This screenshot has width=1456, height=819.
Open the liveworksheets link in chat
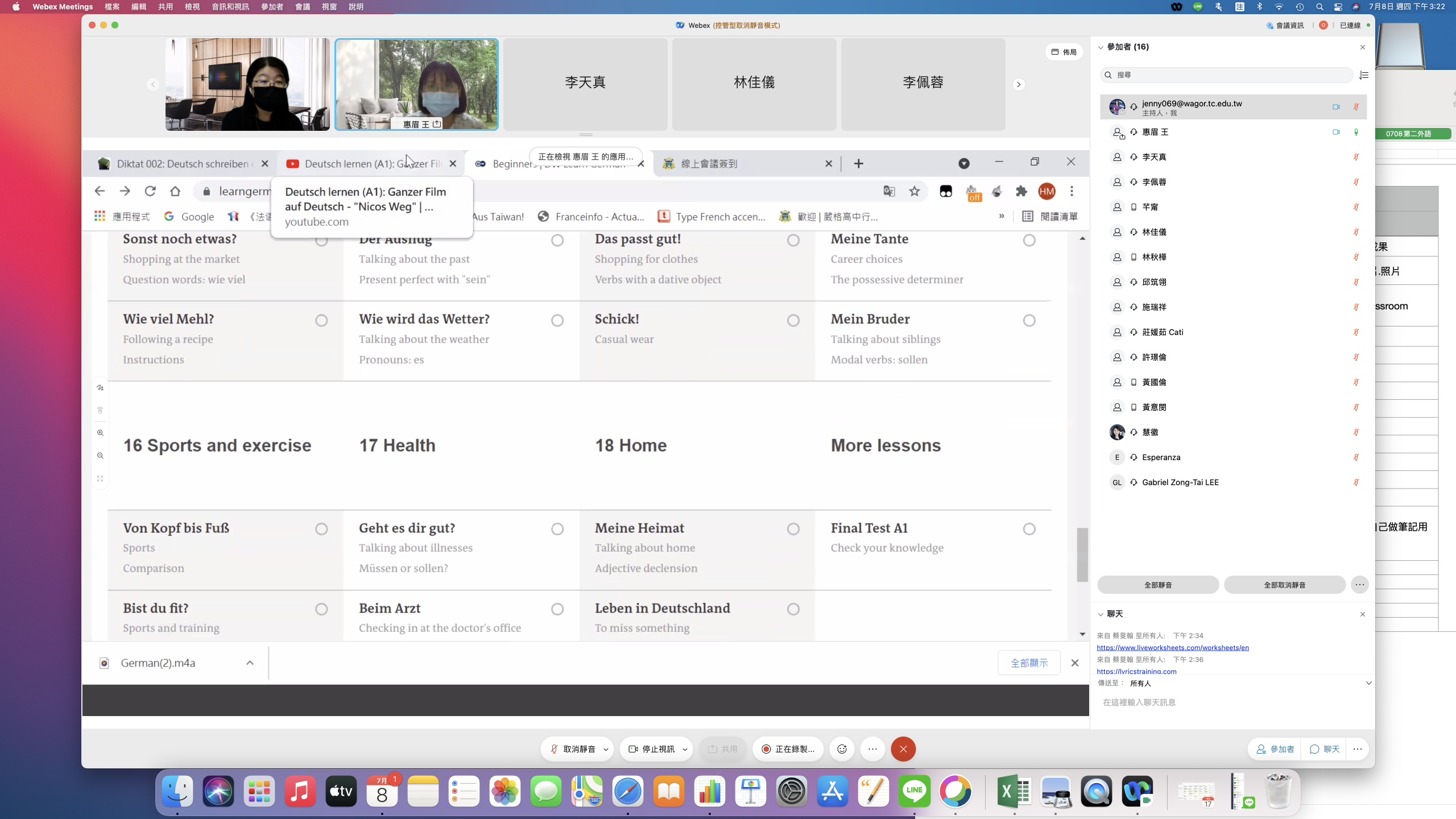(x=1172, y=647)
